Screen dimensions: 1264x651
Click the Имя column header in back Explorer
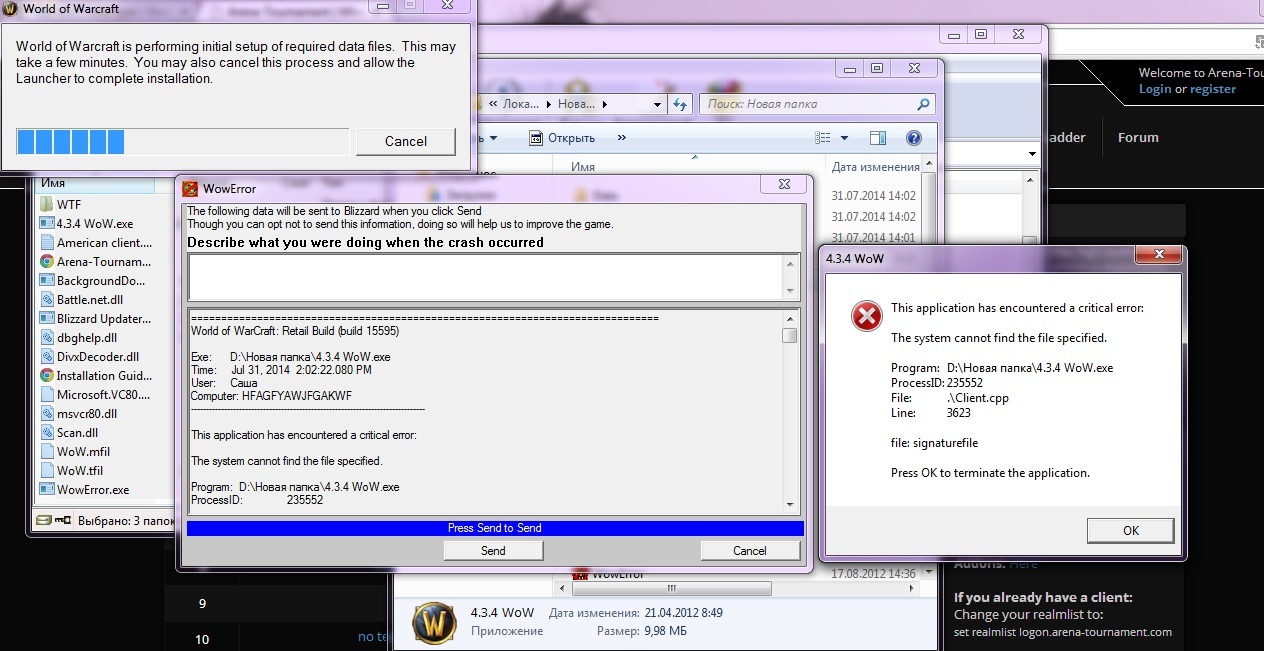point(583,167)
